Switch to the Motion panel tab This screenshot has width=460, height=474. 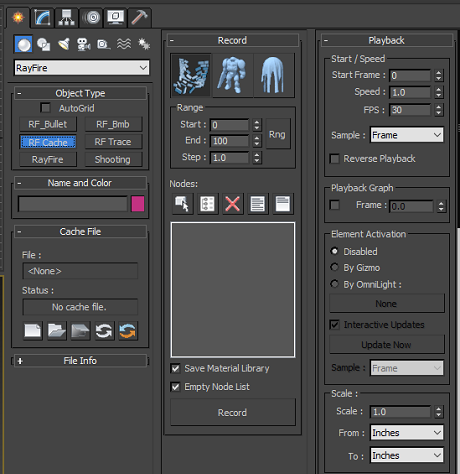[x=91, y=17]
